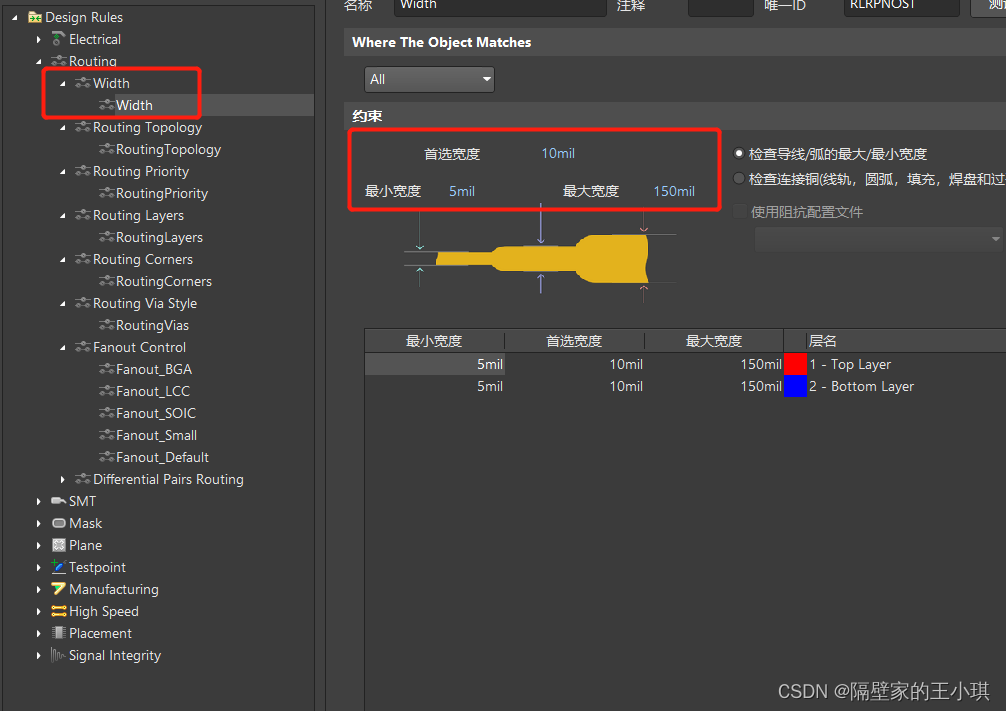Click the Mask category icon
1006x711 pixels.
[58, 523]
